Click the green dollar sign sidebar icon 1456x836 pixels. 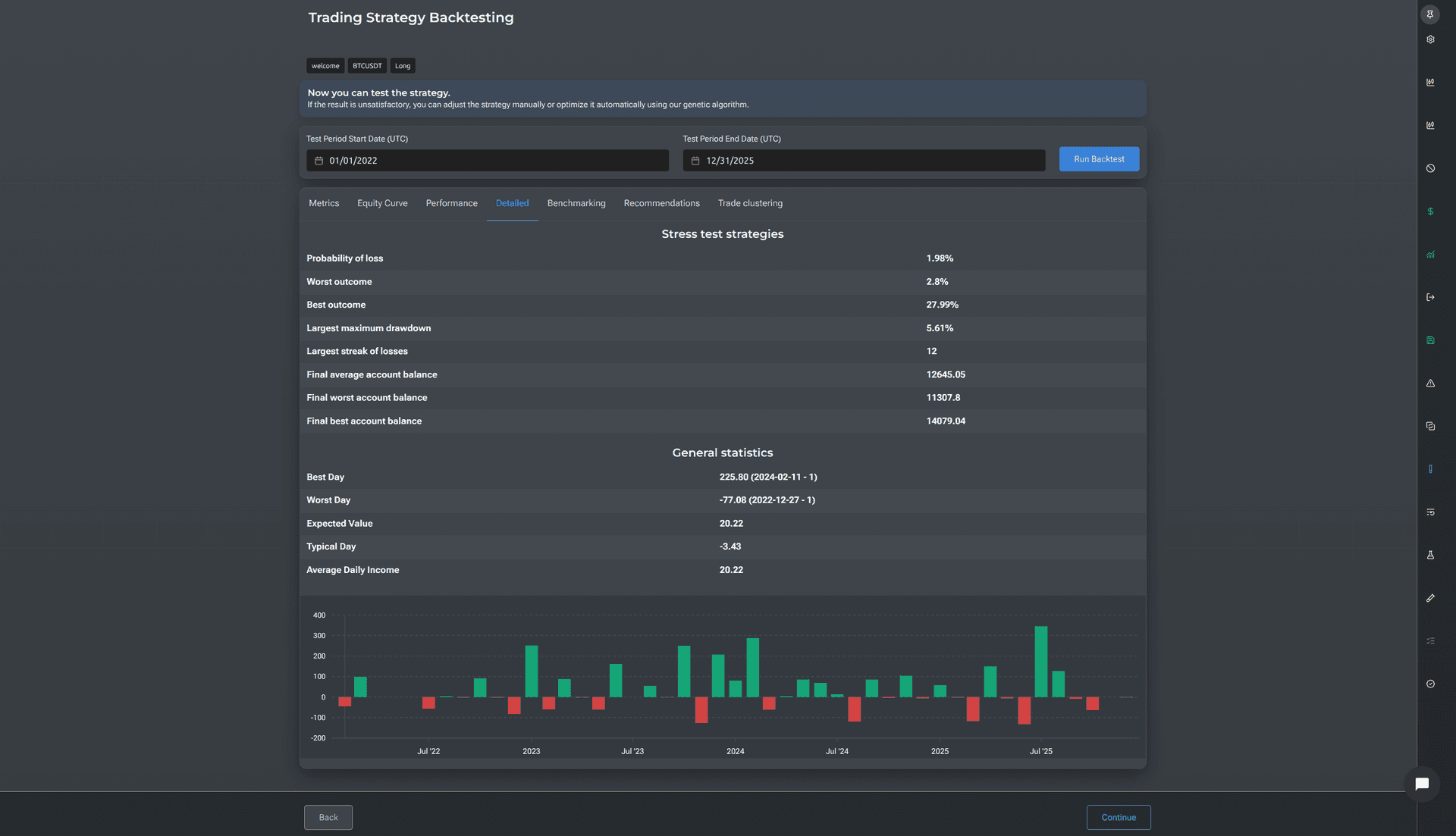pyautogui.click(x=1430, y=211)
